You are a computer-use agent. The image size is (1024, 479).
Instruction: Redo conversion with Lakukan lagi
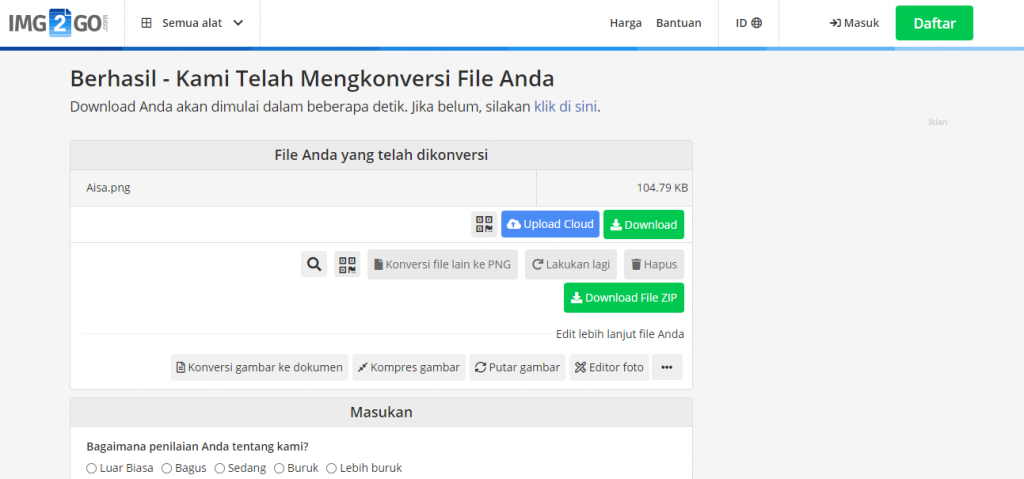(571, 264)
